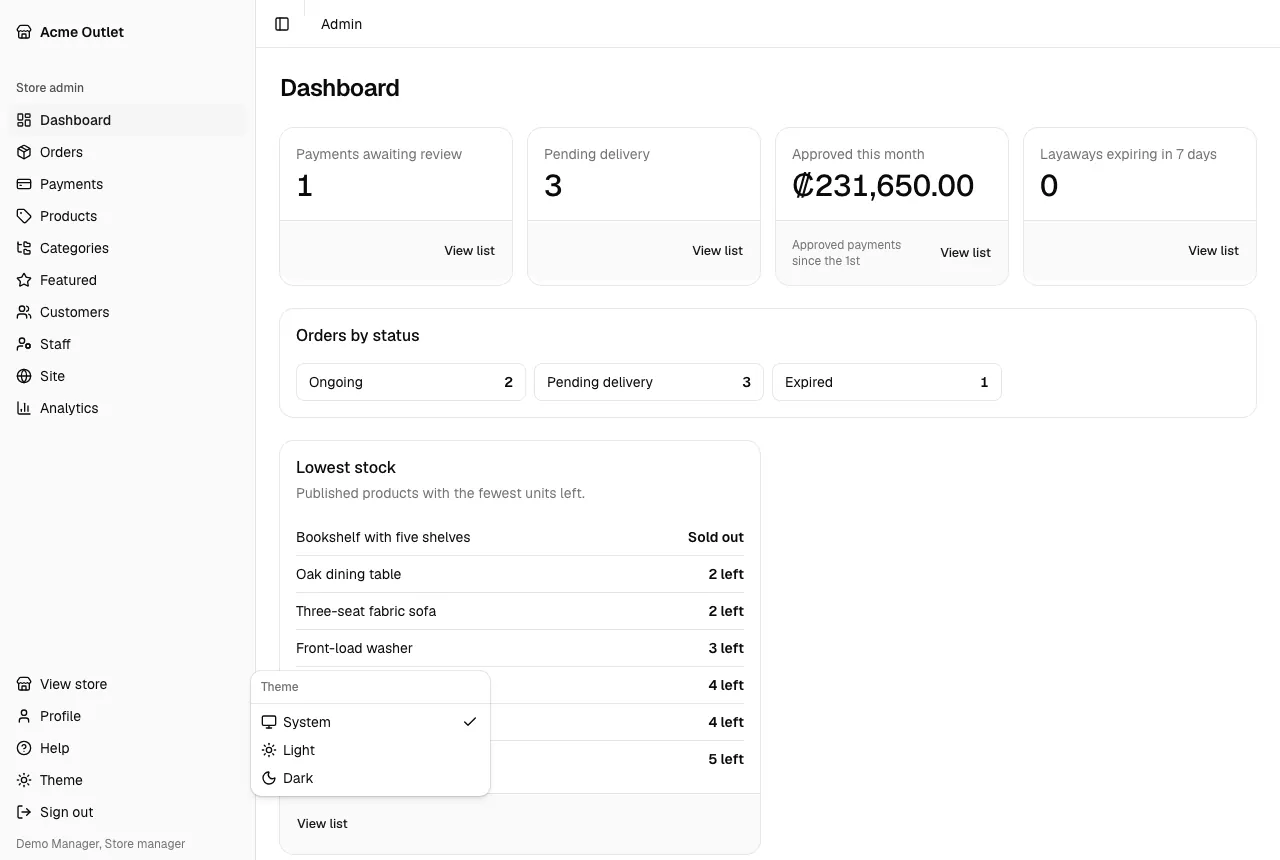View list for Pending delivery card
Image resolution: width=1280 pixels, height=860 pixels.
[x=717, y=251]
